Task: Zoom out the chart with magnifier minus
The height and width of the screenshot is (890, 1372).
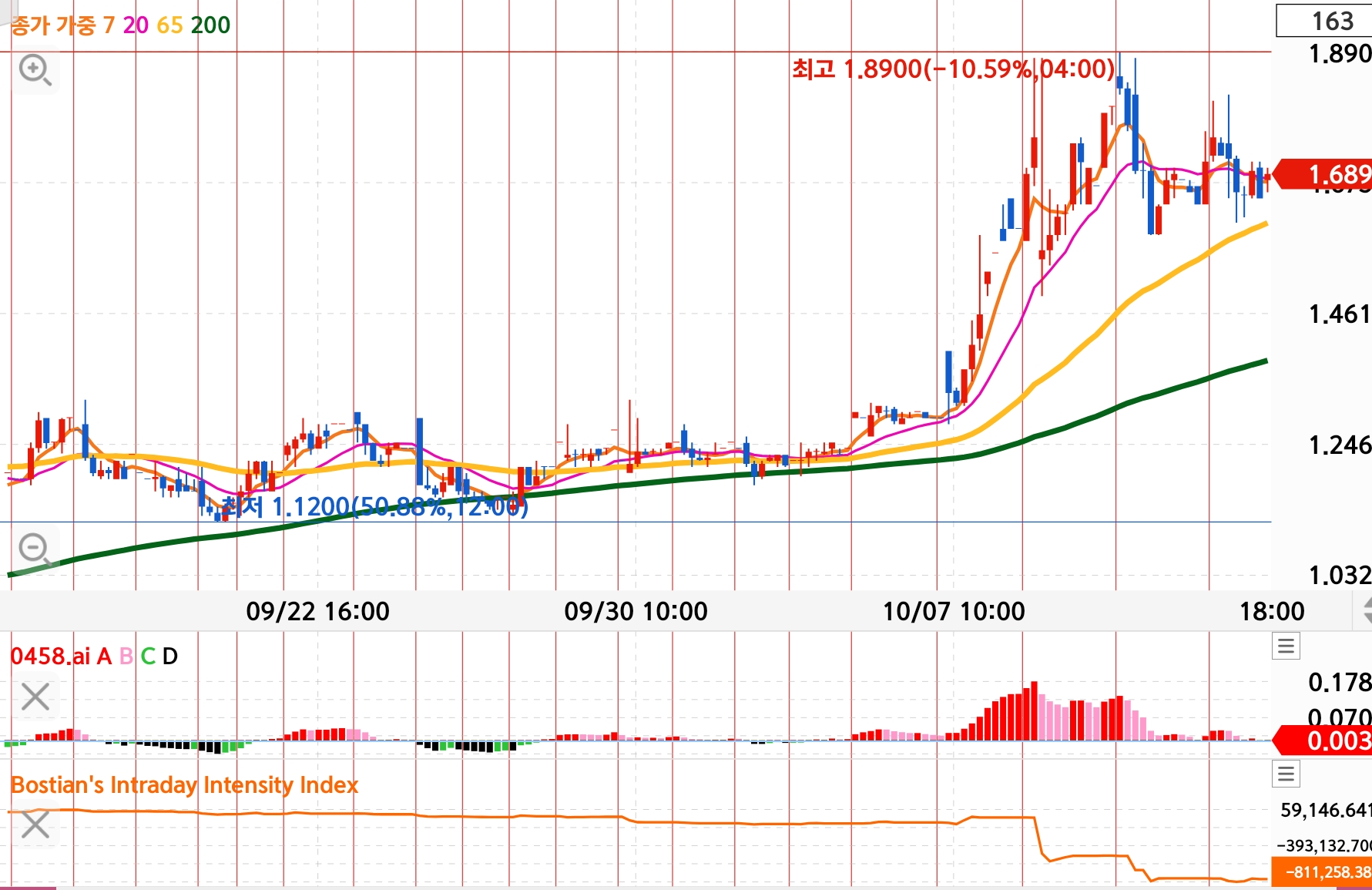Action: (35, 549)
